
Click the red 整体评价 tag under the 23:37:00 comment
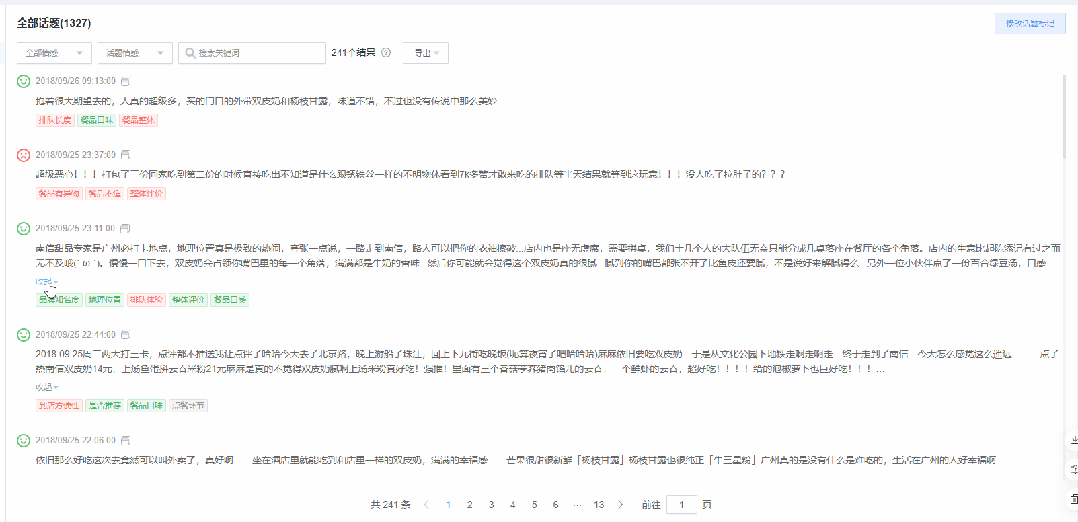pyautogui.click(x=146, y=194)
